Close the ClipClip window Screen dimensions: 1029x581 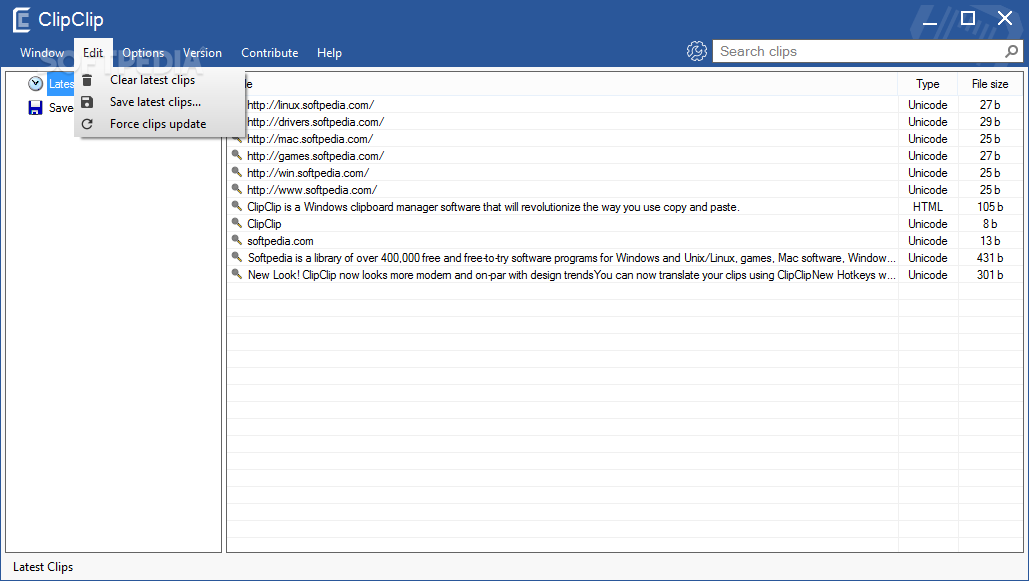pyautogui.click(x=1005, y=18)
